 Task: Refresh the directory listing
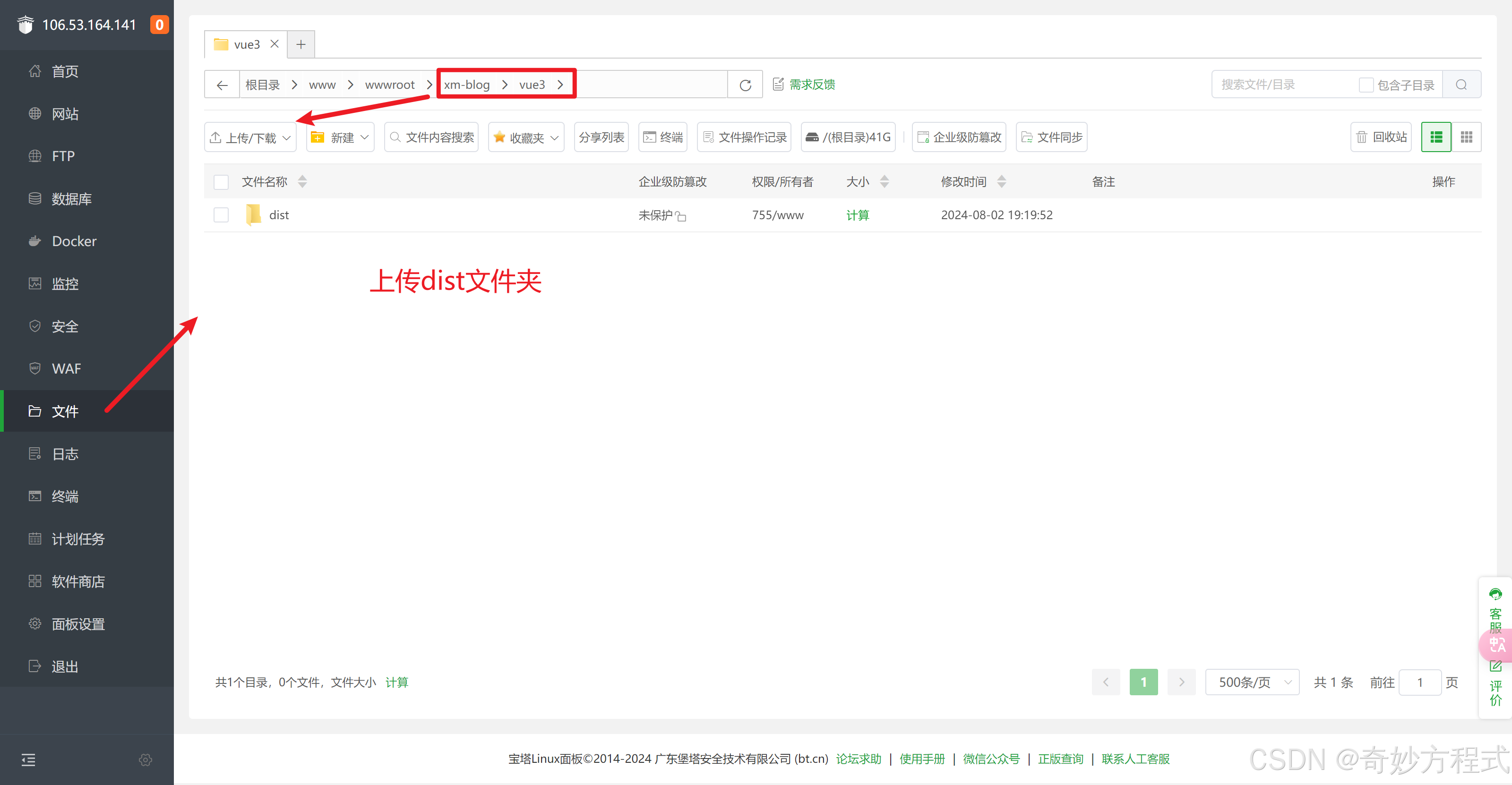tap(746, 85)
